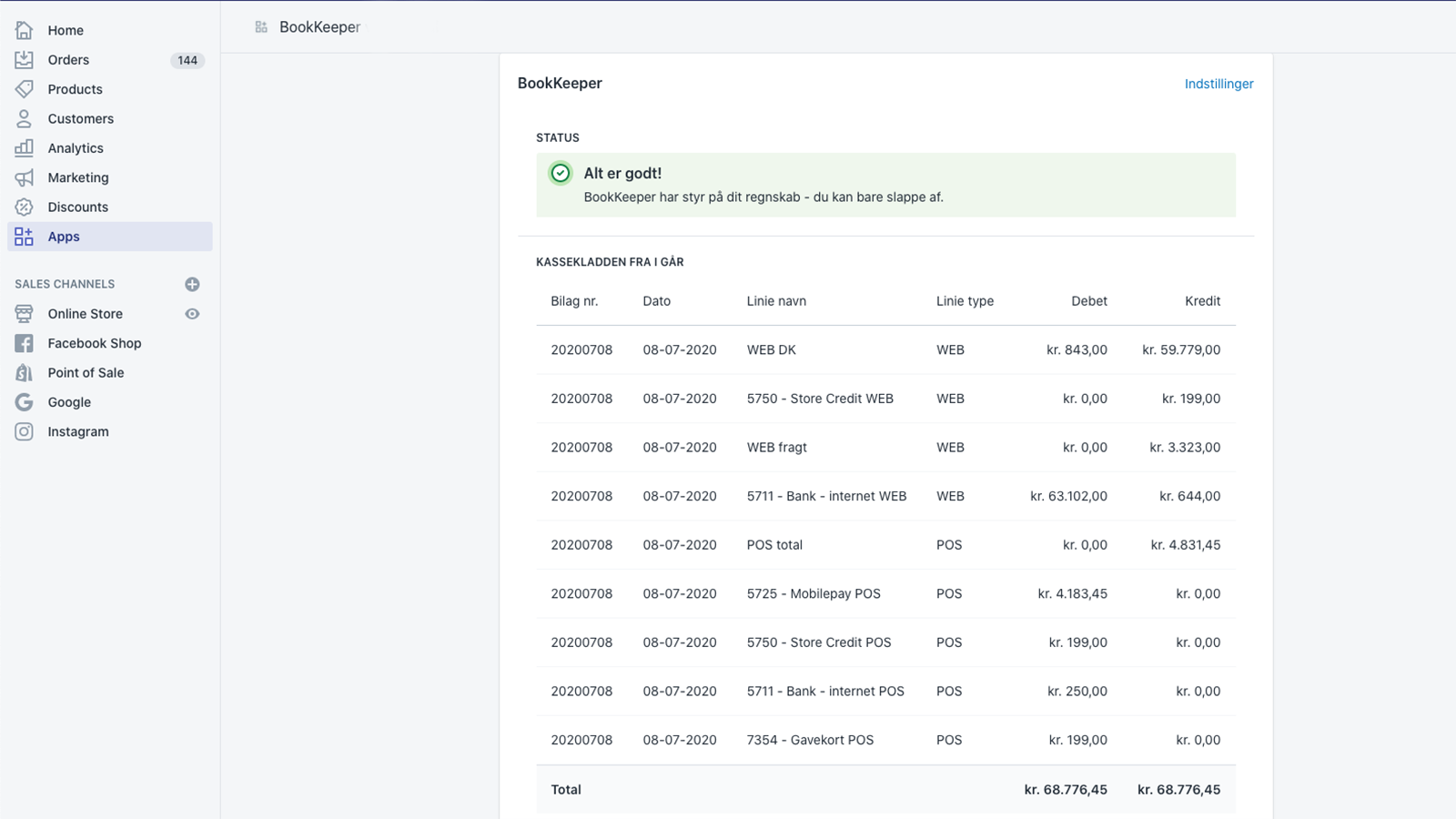Click the Home icon in sidebar
The width and height of the screenshot is (1456, 819).
coord(25,30)
